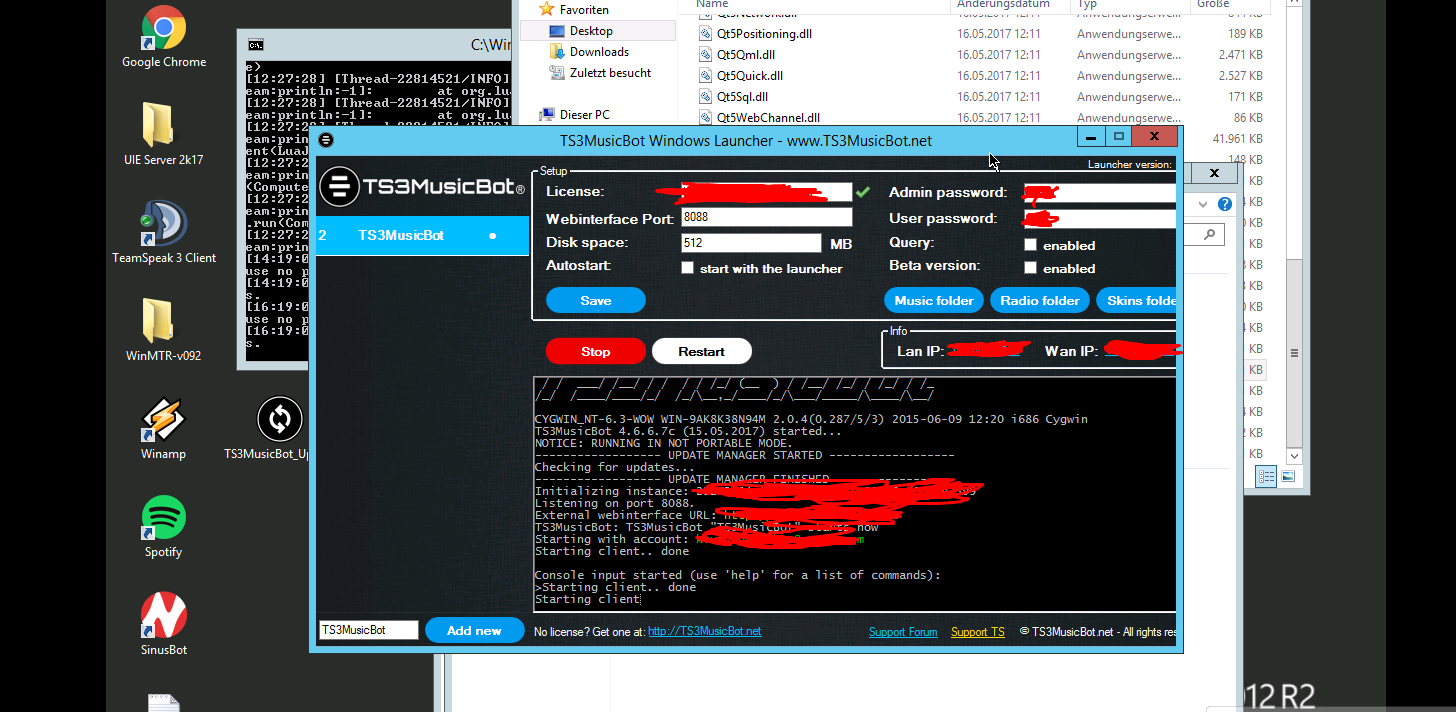This screenshot has height=712, width=1456.
Task: Click the License key input field
Action: pyautogui.click(x=766, y=192)
